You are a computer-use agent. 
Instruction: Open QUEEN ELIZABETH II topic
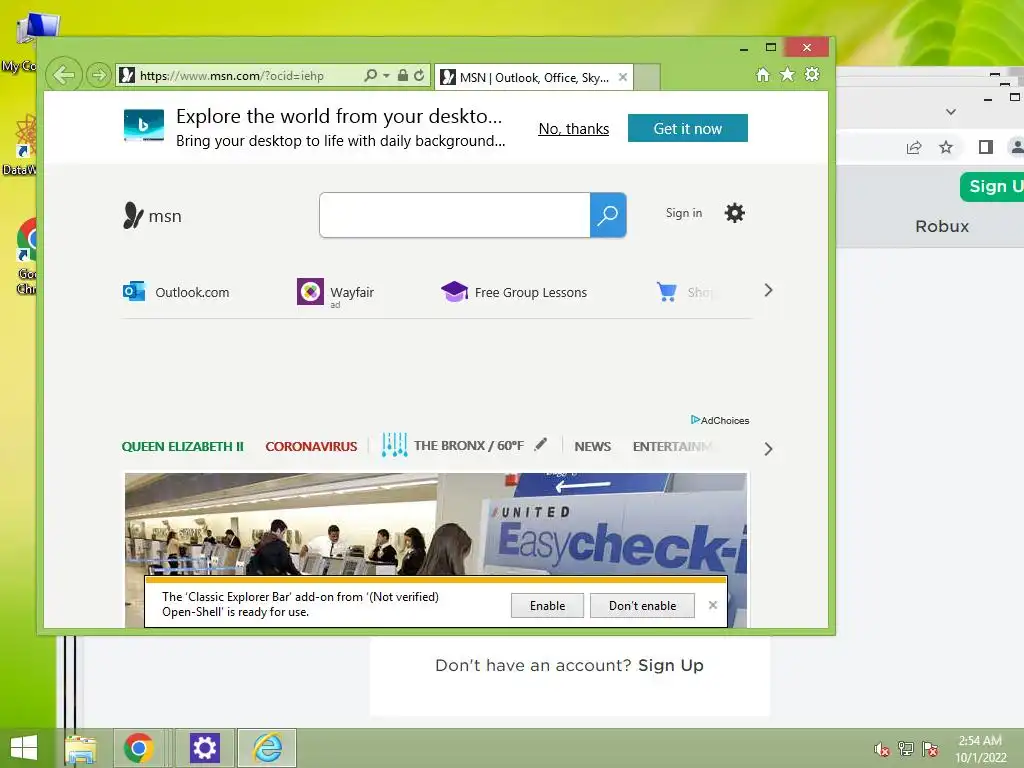point(182,447)
